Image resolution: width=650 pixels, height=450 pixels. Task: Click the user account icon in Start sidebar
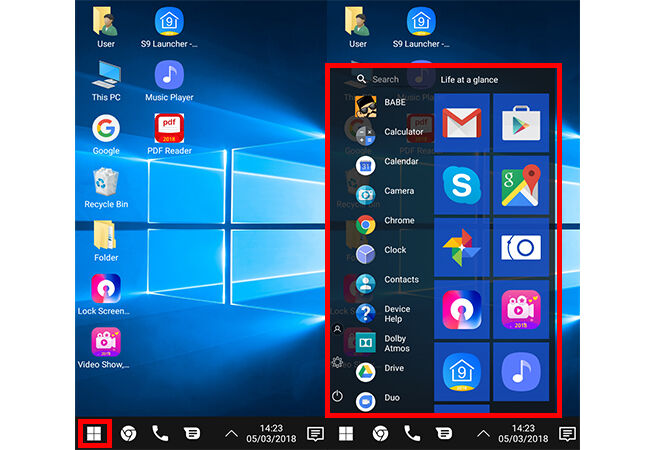[x=337, y=329]
